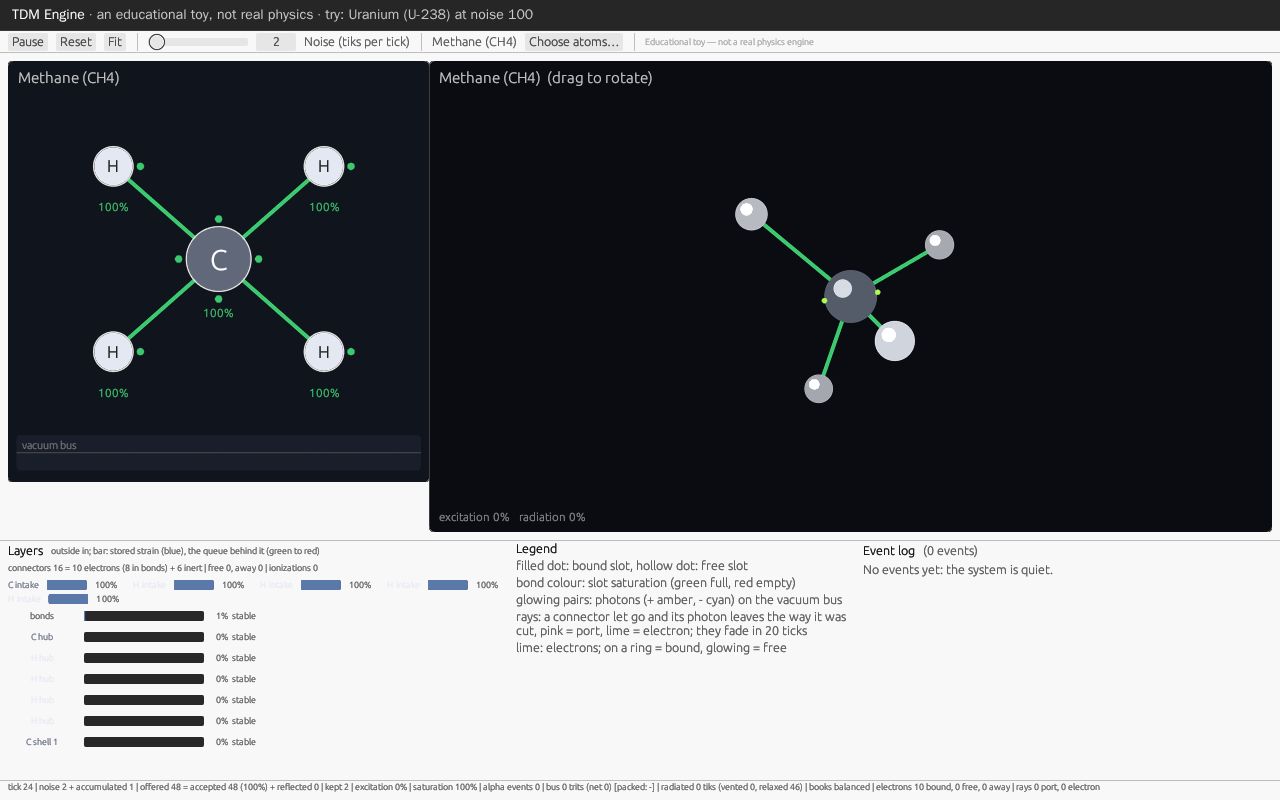Click the 2D panel title 'Methane (CH4)'
1280x800 pixels.
click(x=68, y=78)
